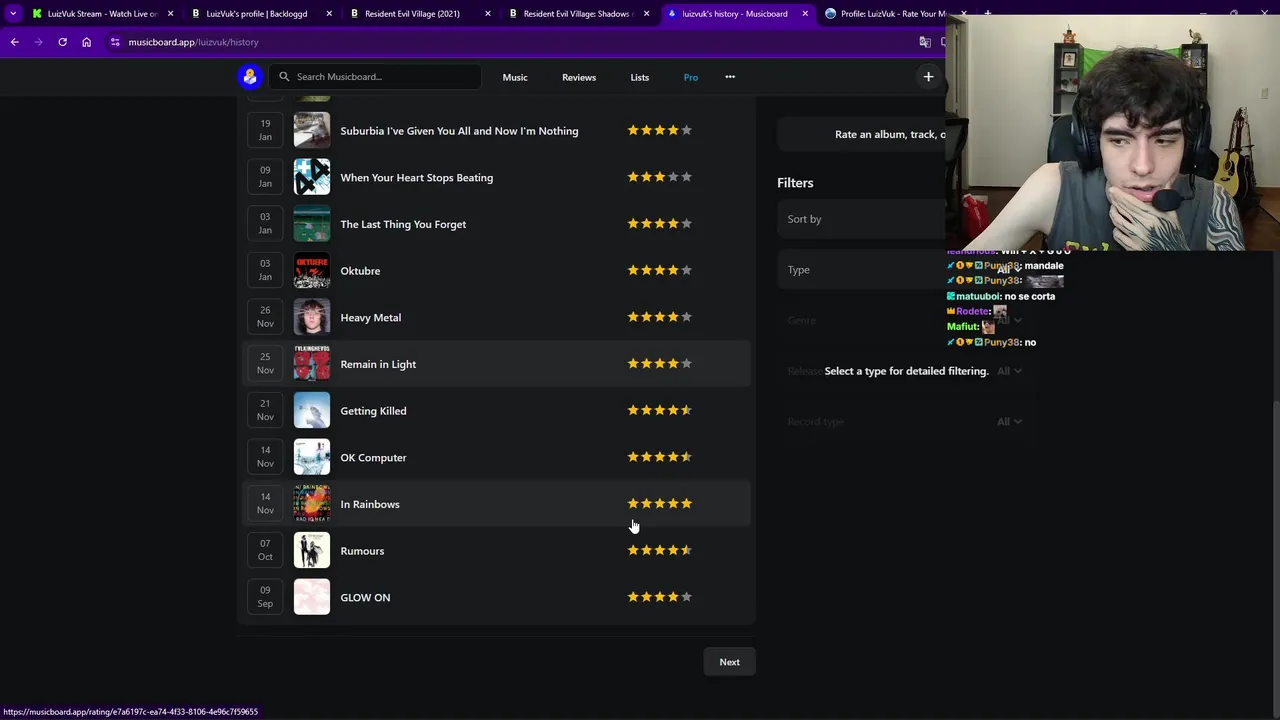
Task: Click the Musicboard logo icon
Action: click(250, 76)
